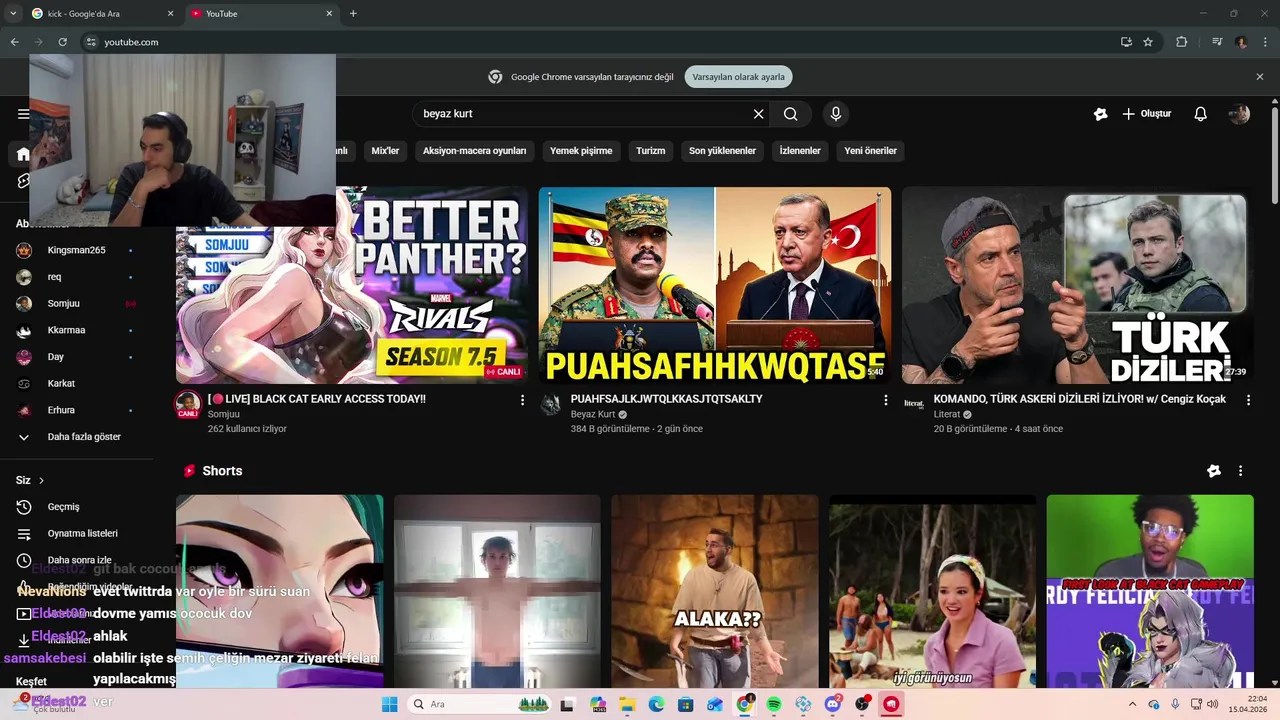The image size is (1280, 720).
Task: Click the YouTube search magnifier button
Action: pos(791,114)
